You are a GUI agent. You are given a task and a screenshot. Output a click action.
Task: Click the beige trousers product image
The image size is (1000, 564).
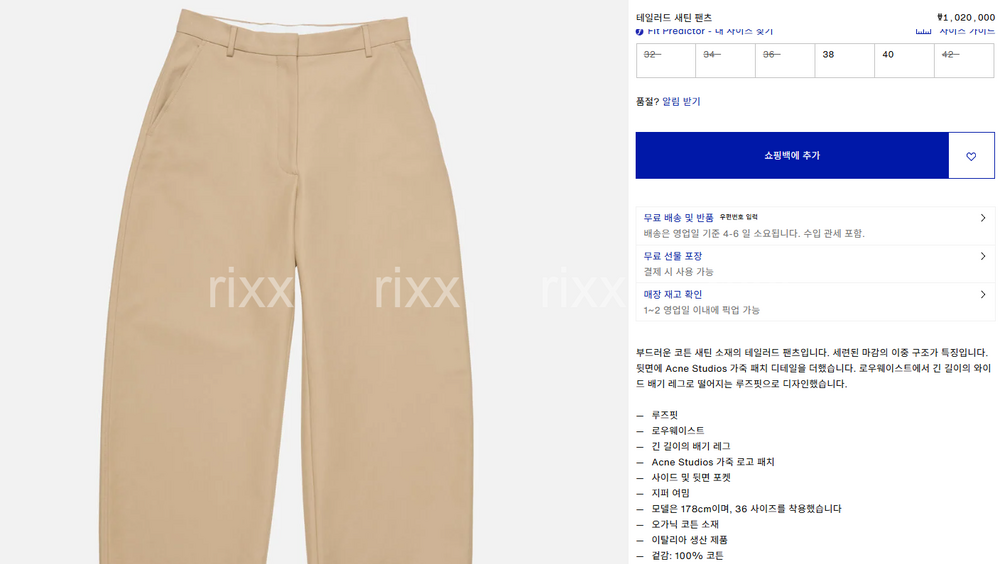click(287, 287)
